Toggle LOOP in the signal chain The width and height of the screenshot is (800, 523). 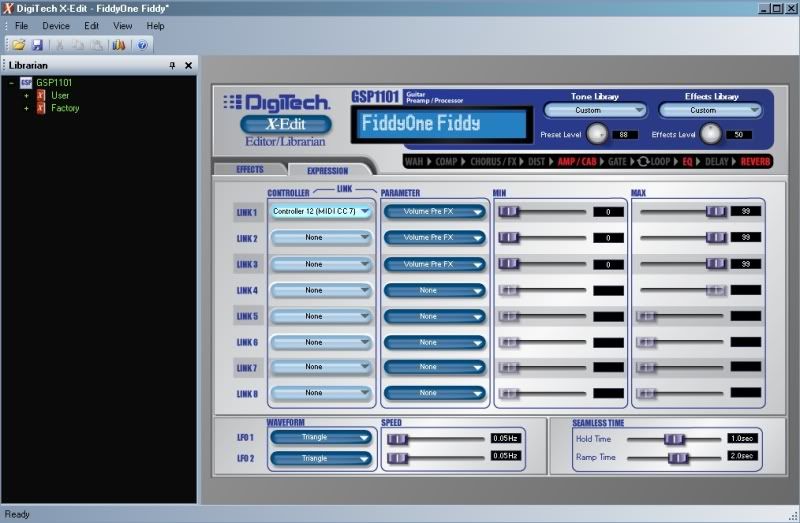[654, 162]
